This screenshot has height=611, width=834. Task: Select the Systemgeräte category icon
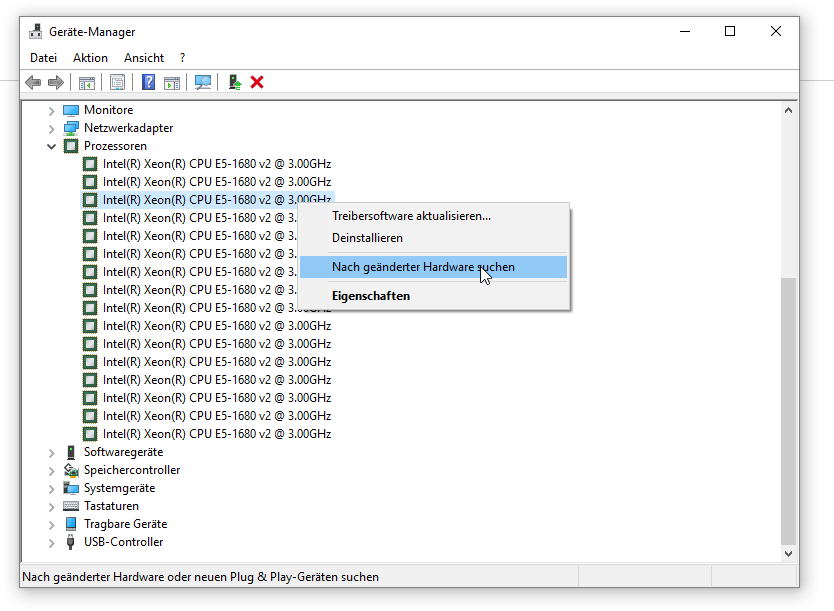pos(71,488)
